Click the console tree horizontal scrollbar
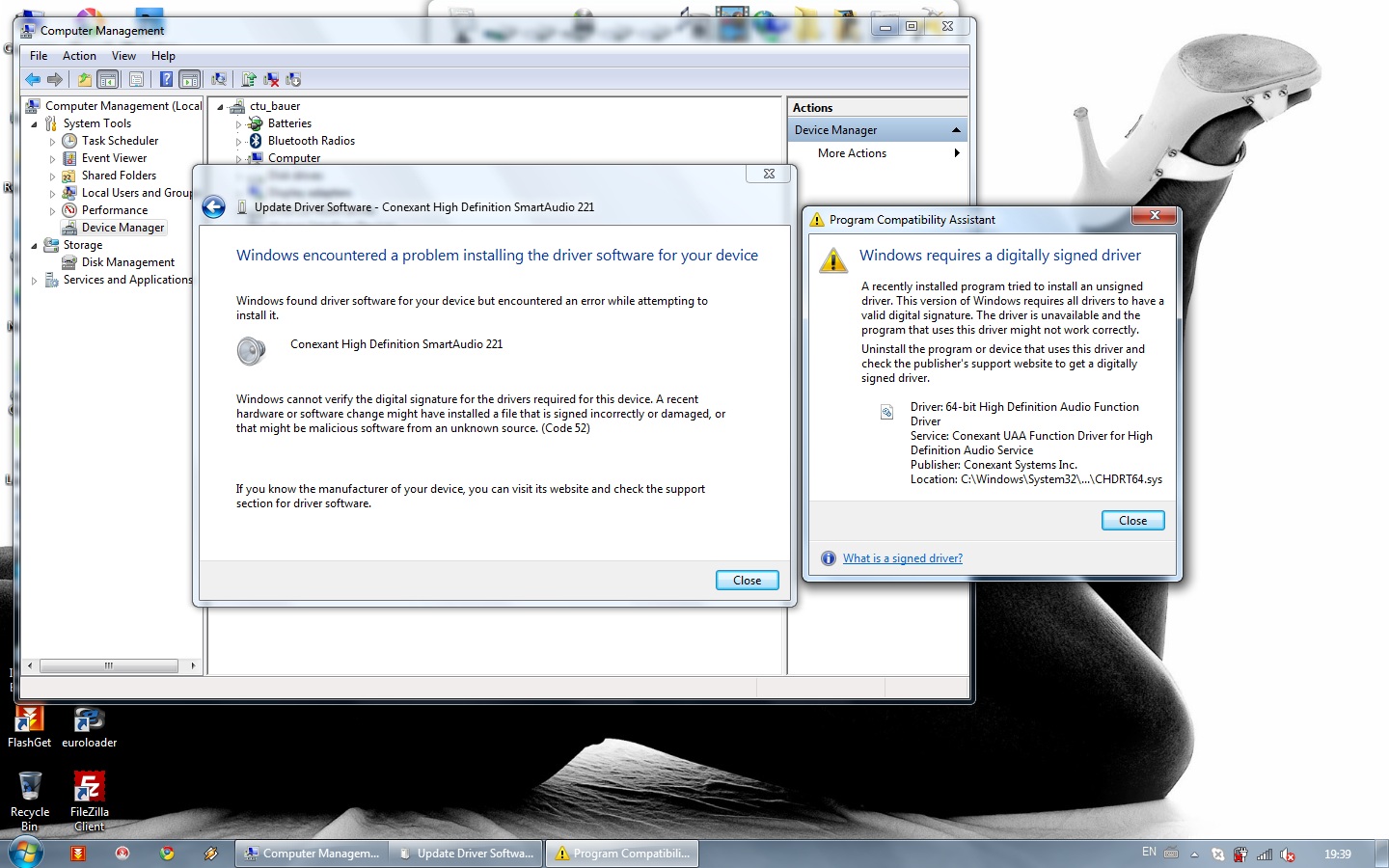This screenshot has width=1389, height=868. [108, 665]
